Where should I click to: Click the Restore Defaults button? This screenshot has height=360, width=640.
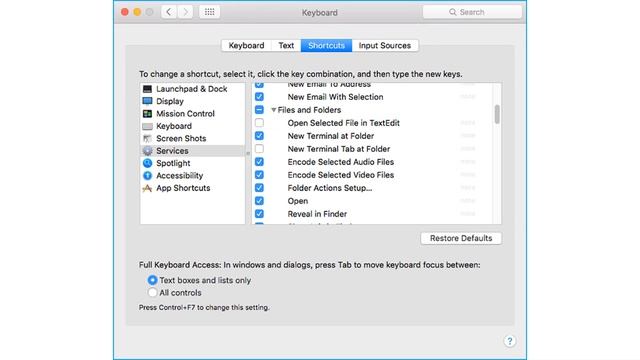click(461, 238)
